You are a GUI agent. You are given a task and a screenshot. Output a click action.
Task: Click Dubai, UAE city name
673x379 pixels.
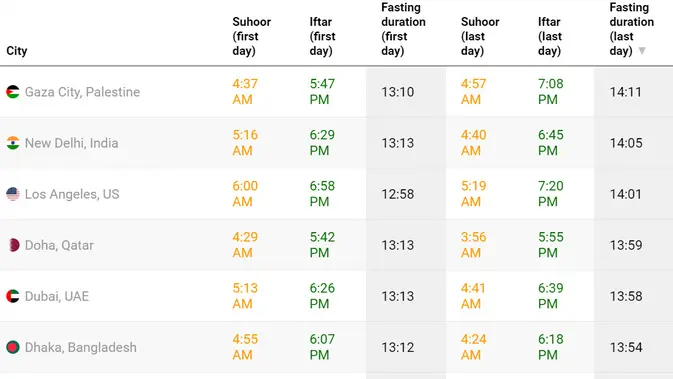click(57, 296)
